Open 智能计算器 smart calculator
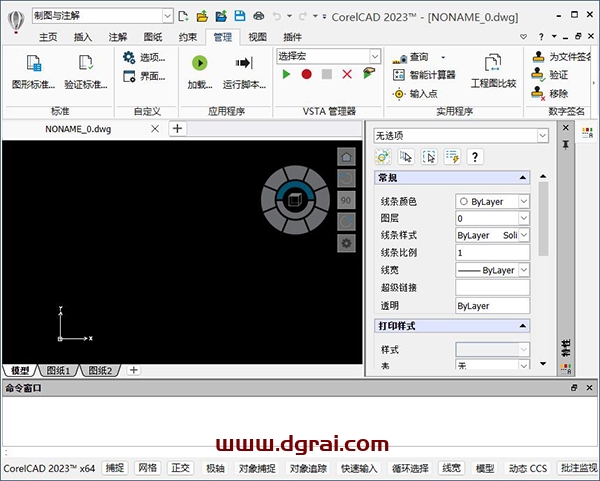The image size is (600, 481). pyautogui.click(x=424, y=75)
